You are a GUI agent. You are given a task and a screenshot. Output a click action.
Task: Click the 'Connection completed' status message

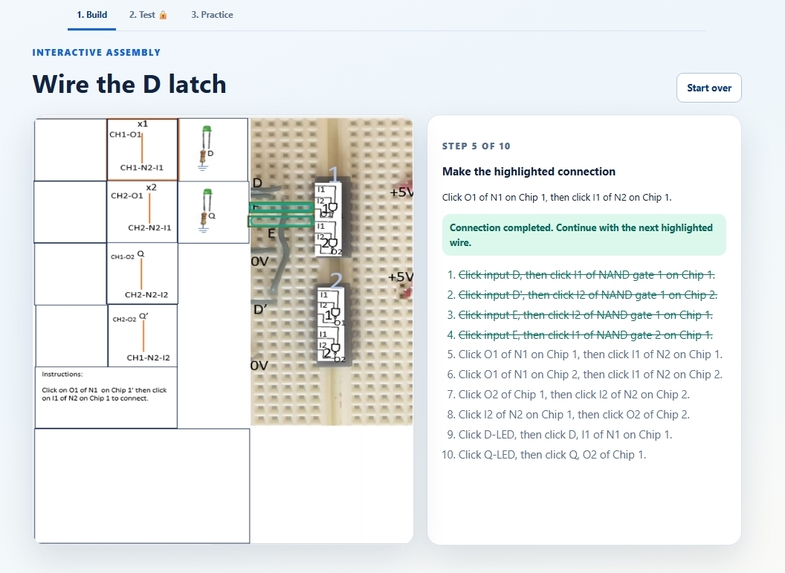pos(584,235)
